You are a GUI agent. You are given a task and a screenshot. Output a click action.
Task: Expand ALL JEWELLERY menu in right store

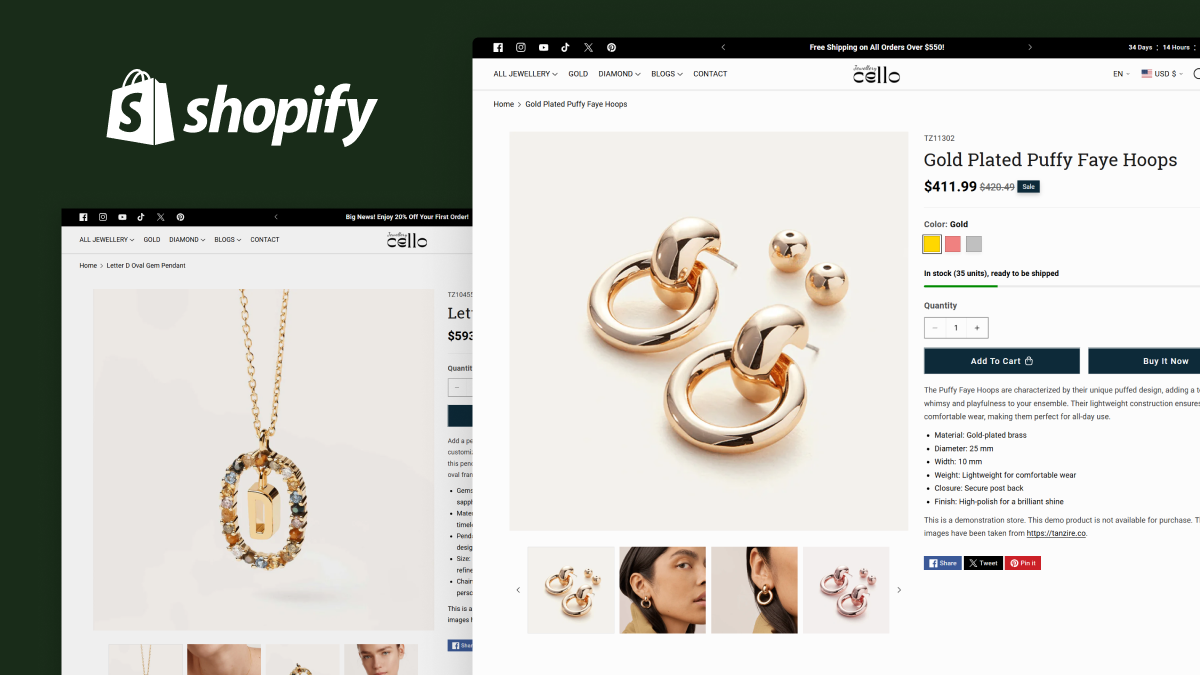(x=526, y=74)
